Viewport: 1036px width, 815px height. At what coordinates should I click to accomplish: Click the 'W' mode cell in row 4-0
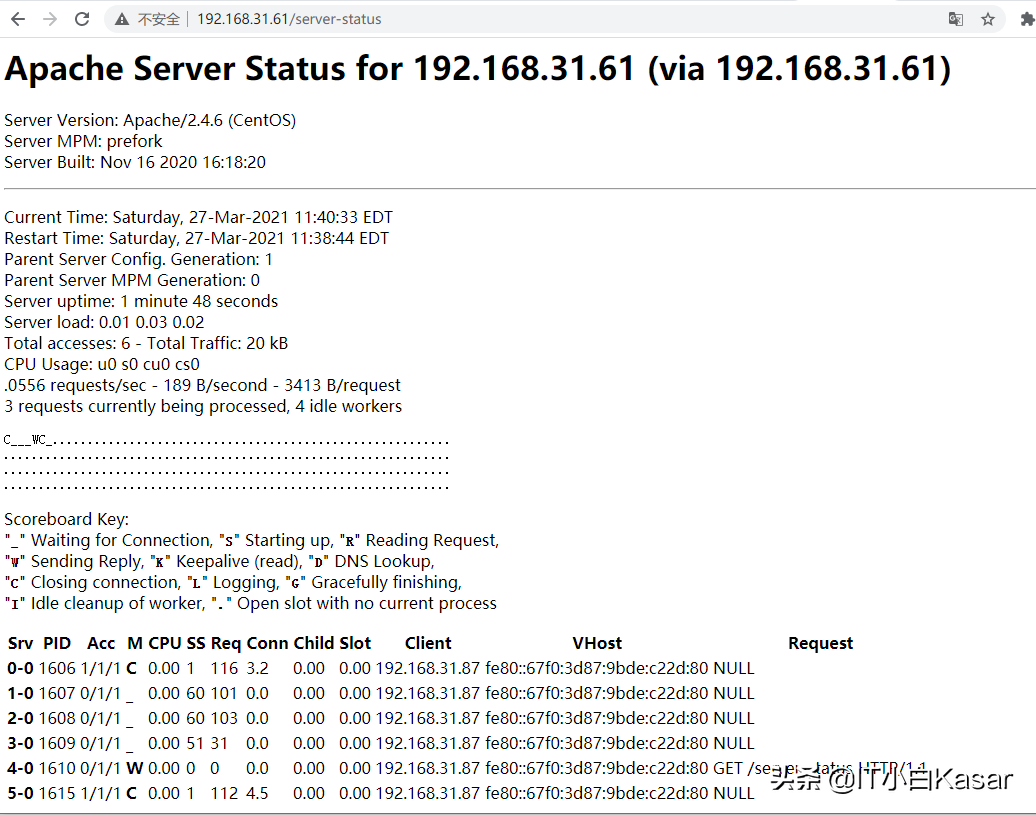[135, 769]
